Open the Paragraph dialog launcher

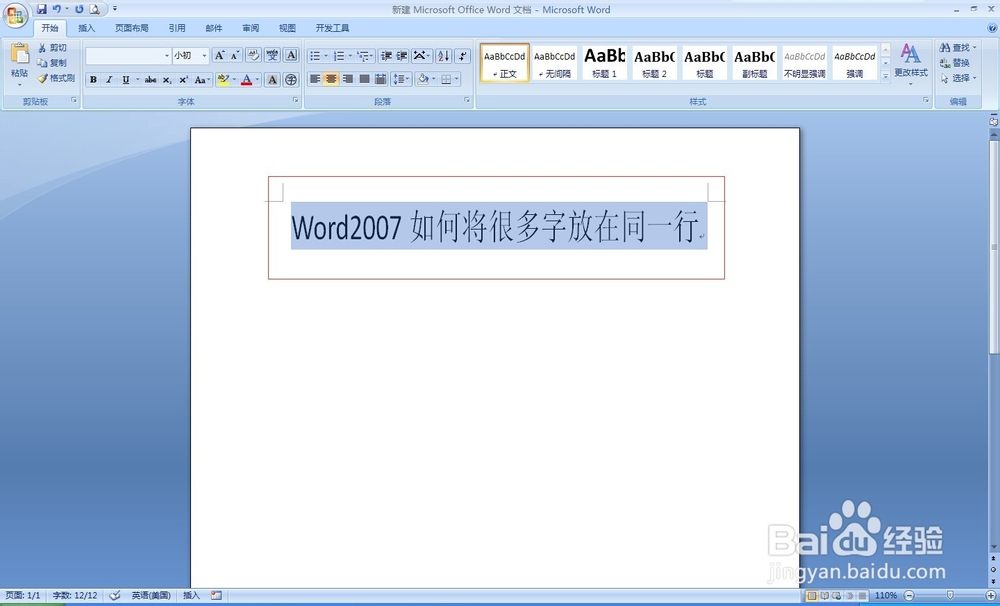[467, 101]
